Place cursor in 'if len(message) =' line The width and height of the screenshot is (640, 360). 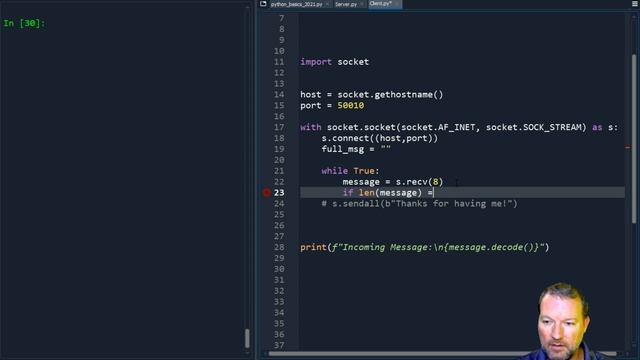pyautogui.click(x=388, y=193)
